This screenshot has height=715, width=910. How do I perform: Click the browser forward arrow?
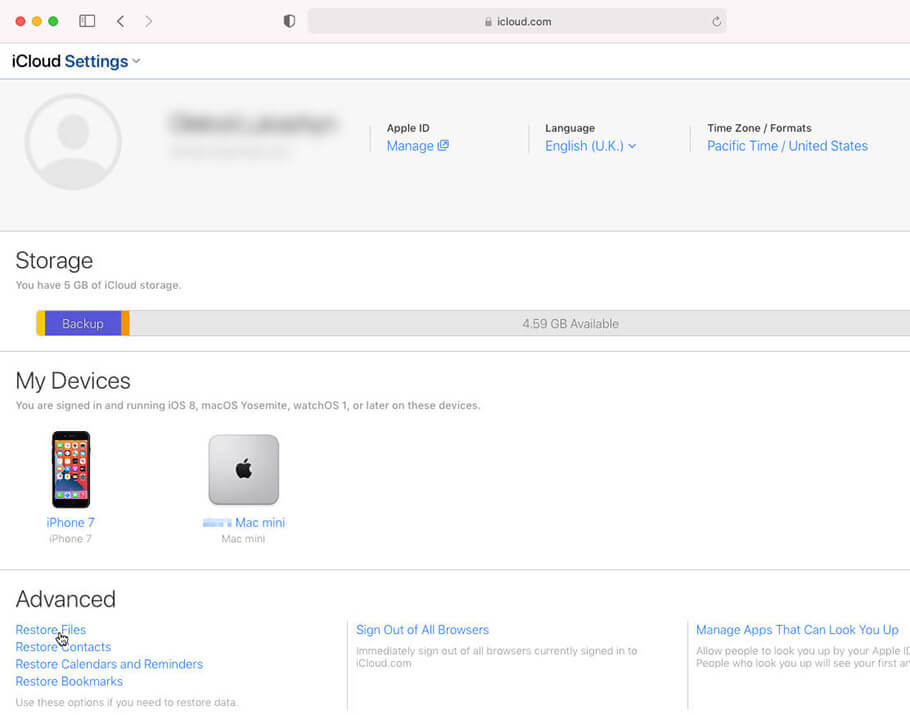point(149,21)
